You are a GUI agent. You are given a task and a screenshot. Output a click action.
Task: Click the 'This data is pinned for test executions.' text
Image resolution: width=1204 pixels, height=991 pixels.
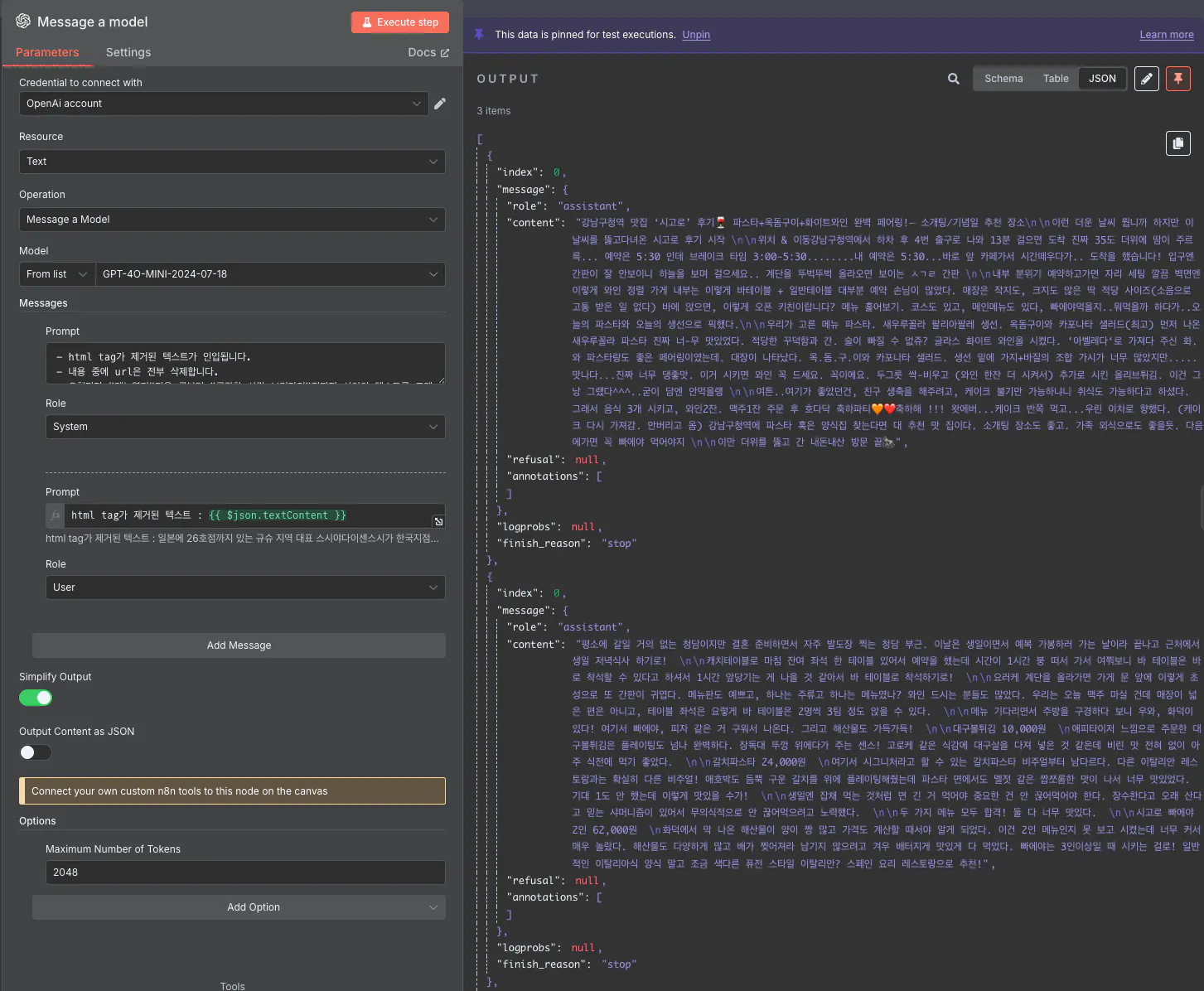585,35
